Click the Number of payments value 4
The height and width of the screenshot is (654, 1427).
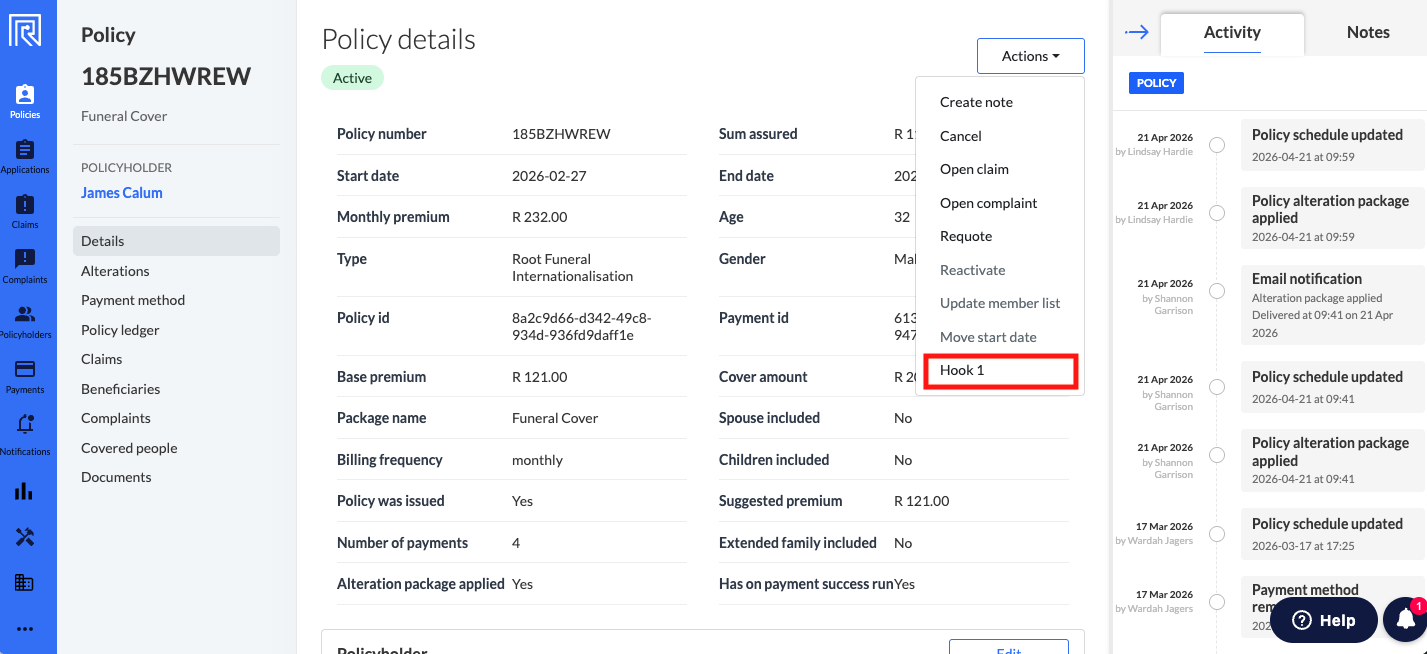pyautogui.click(x=516, y=543)
